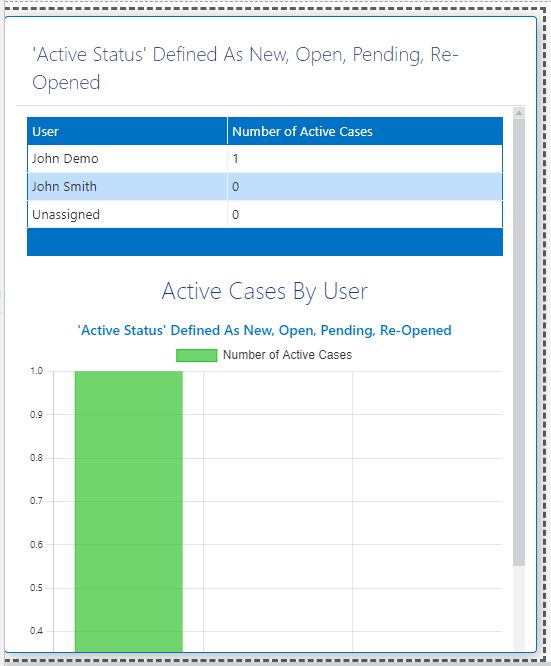Click the scrollbar up arrow
551x666 pixels.
click(519, 113)
